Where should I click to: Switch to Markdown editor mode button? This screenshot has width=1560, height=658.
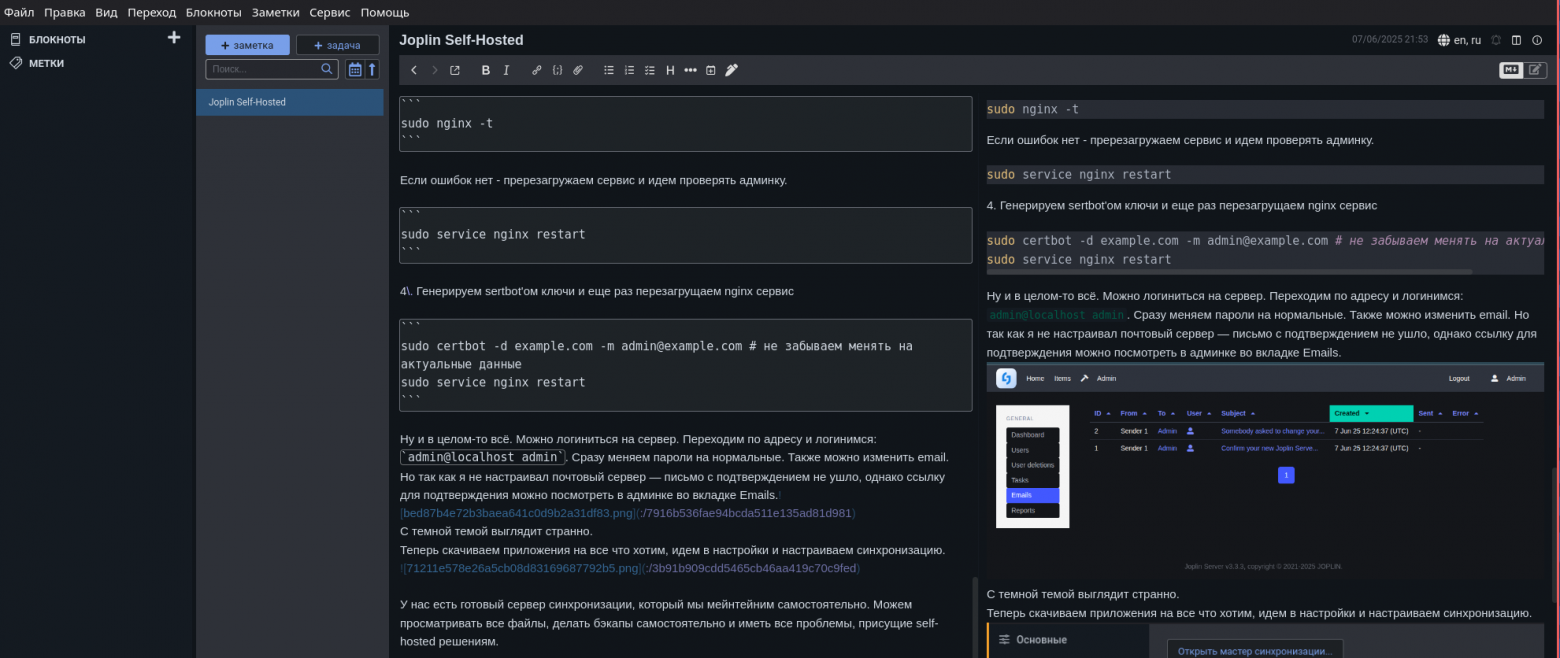[x=1511, y=70]
